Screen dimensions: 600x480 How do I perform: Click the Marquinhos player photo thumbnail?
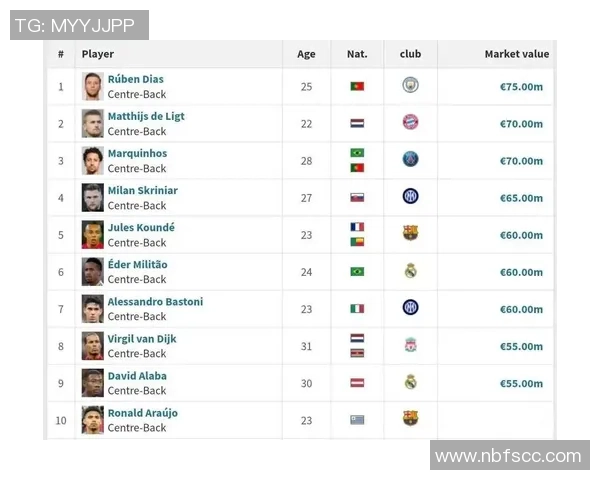93,160
